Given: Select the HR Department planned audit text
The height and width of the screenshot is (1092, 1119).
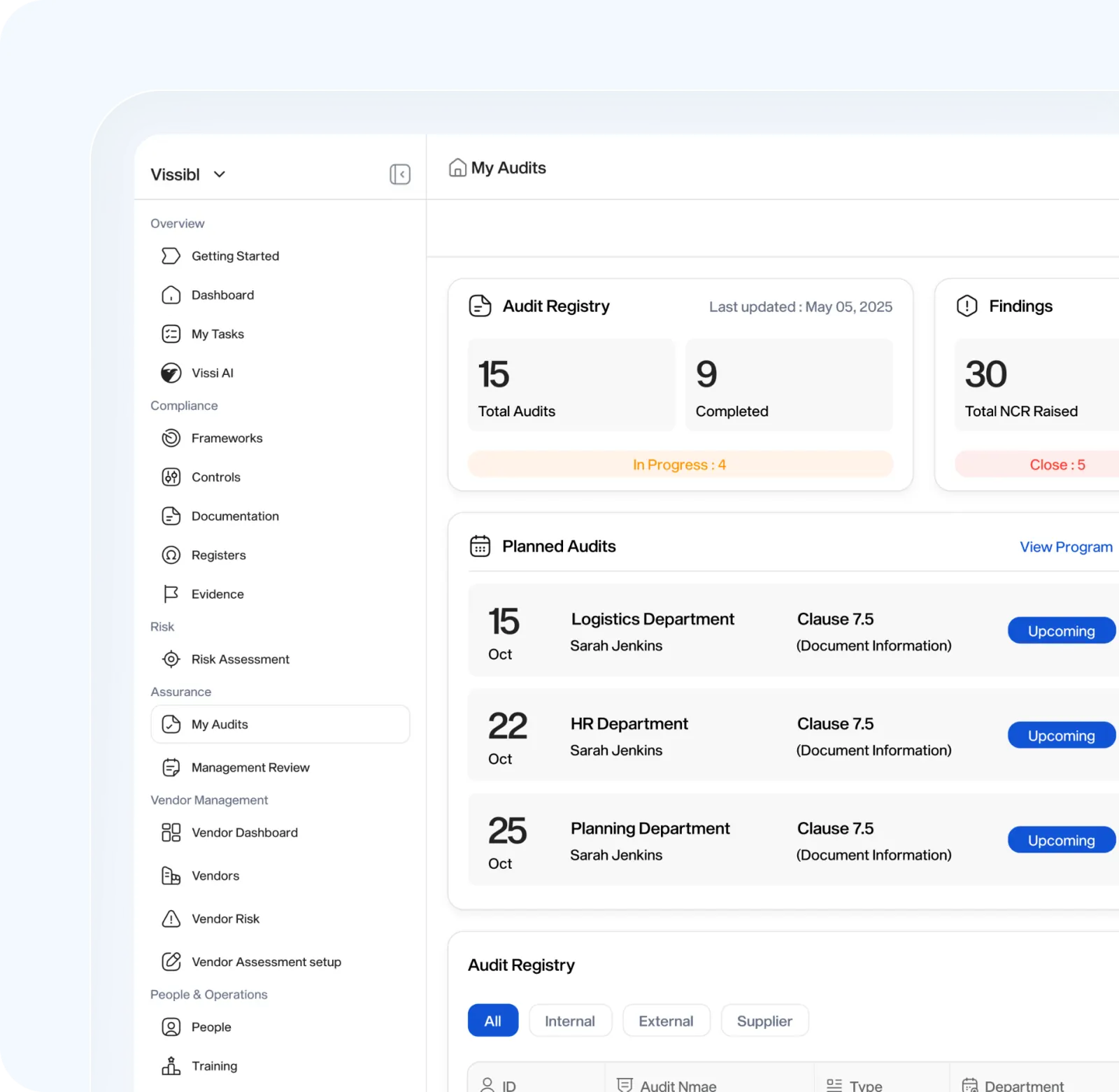Looking at the screenshot, I should [x=629, y=724].
